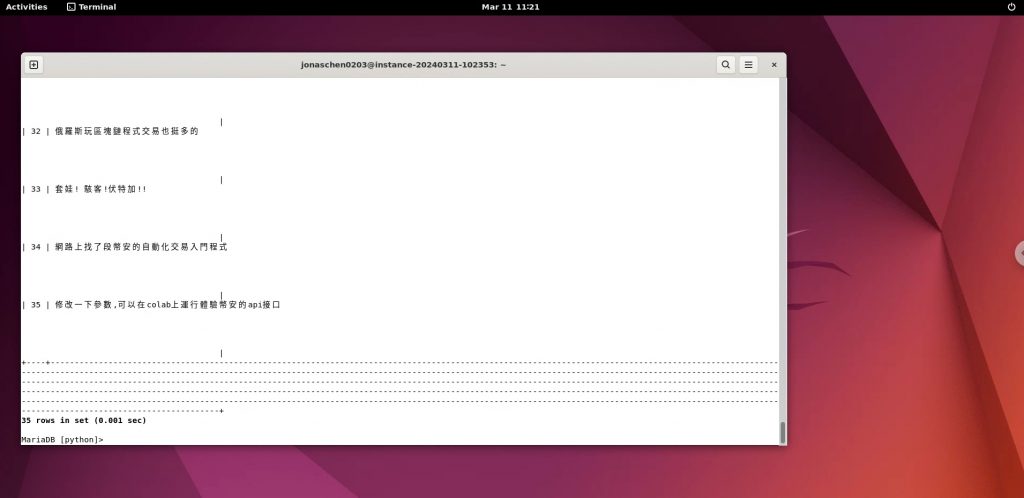Click the terminal vertical scrollbar thumb
Image resolution: width=1024 pixels, height=498 pixels.
782,432
